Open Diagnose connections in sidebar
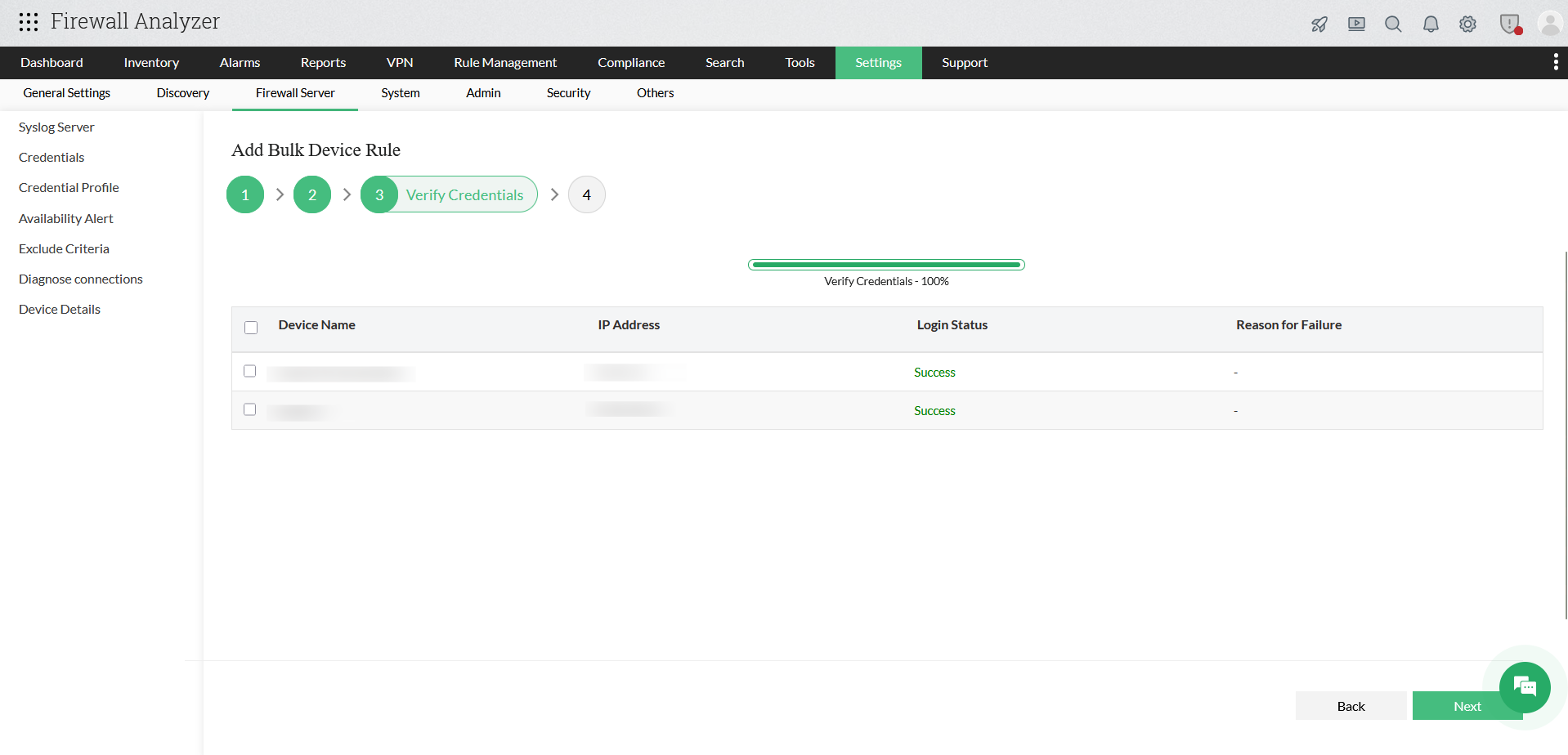Screen dimensions: 1568x755 point(81,279)
